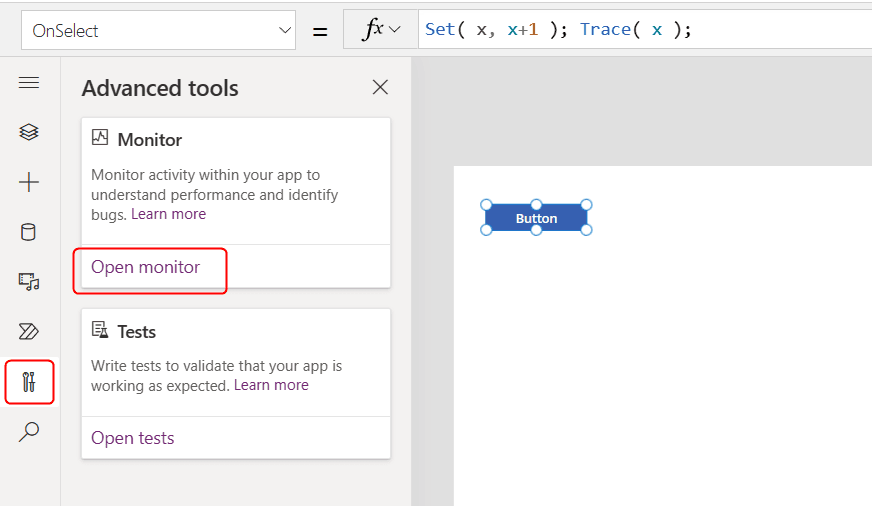Click the Monitor chart icon
872x506 pixels.
tap(100, 137)
